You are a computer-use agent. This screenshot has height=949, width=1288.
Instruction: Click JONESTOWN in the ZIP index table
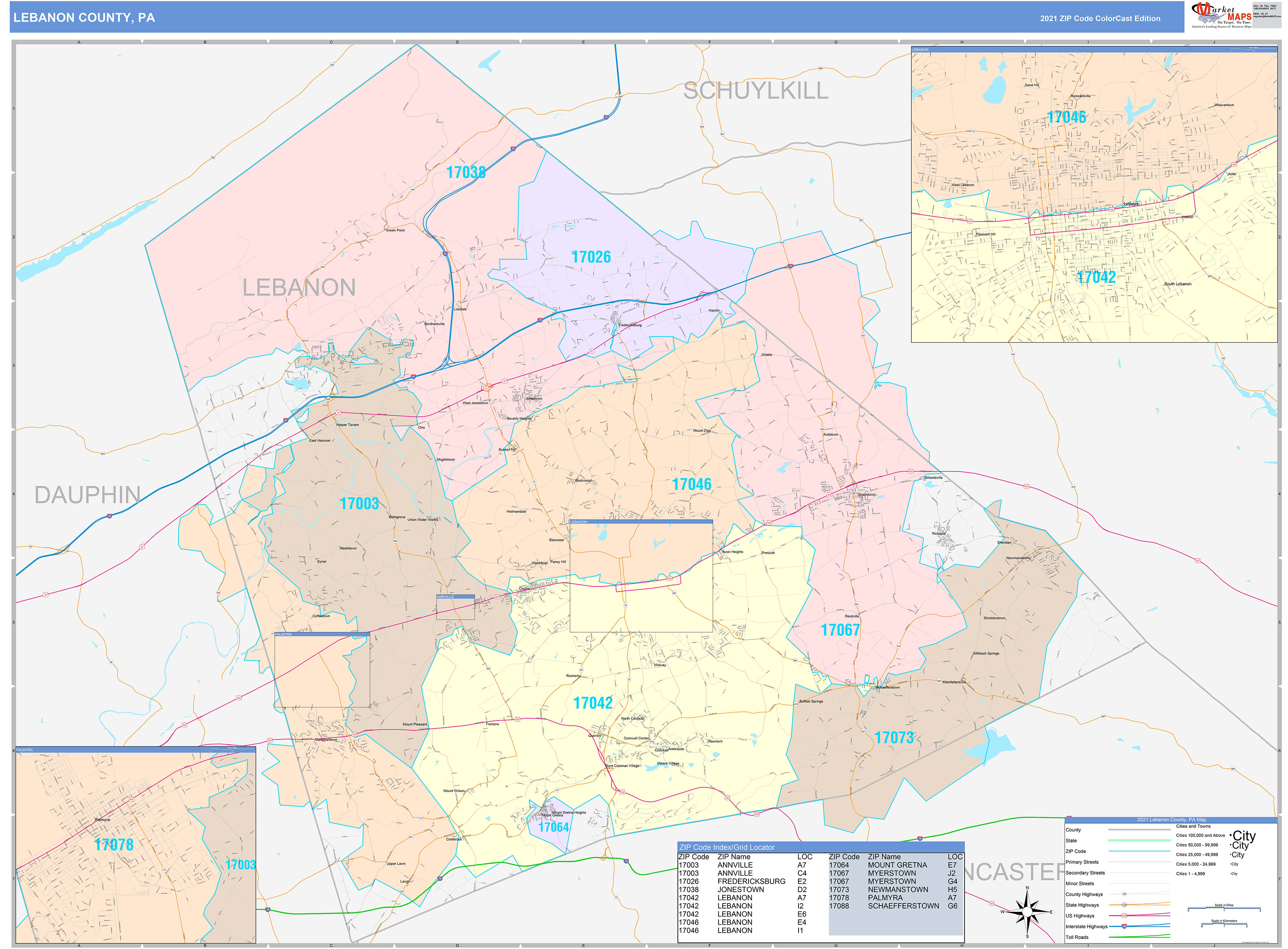click(x=741, y=889)
